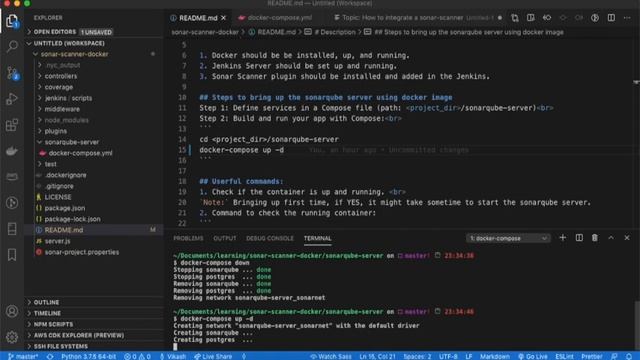
Task: Open the Accounts menu
Action: point(12,311)
